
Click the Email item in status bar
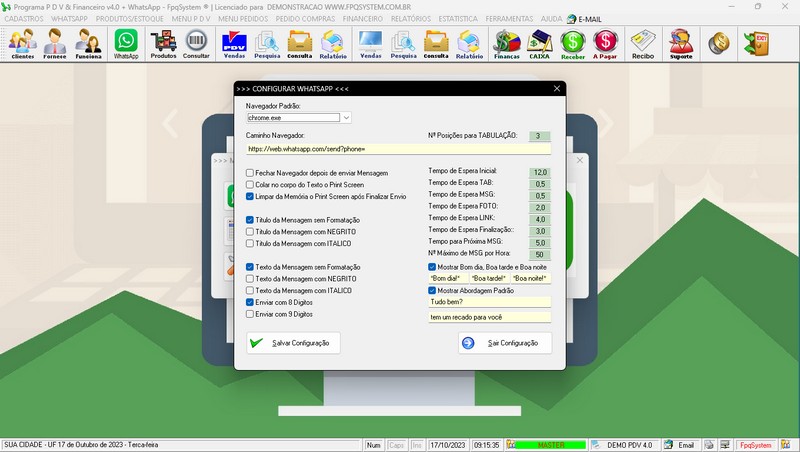tap(679, 444)
